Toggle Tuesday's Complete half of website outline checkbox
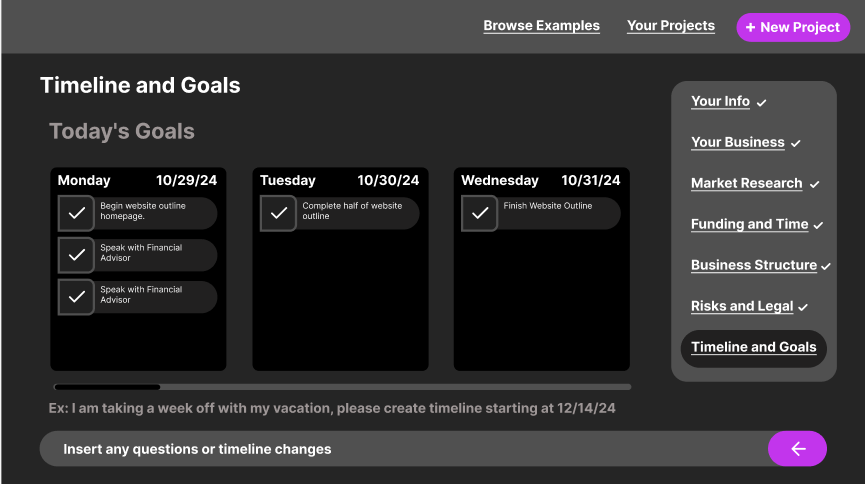The image size is (865, 484). click(278, 213)
